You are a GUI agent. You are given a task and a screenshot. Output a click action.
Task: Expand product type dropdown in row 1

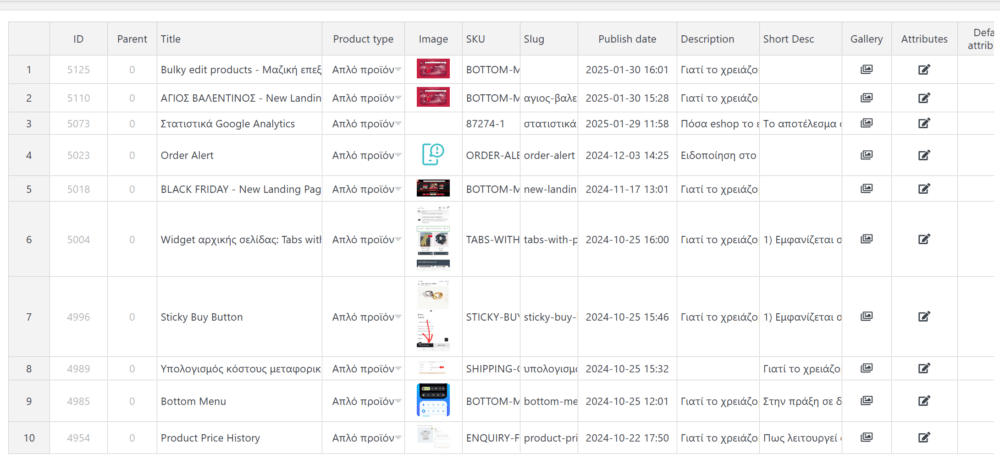coord(398,70)
